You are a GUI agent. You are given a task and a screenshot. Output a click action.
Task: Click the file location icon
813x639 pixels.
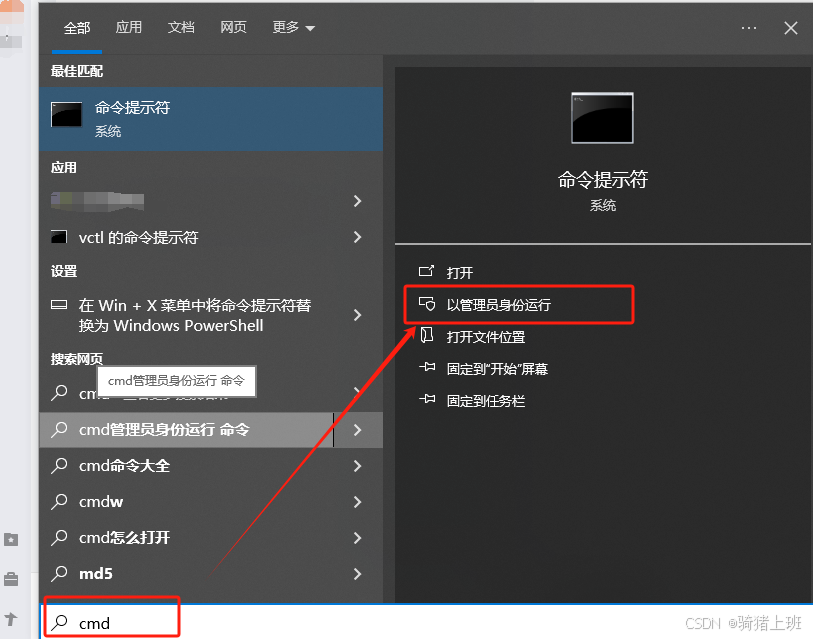(x=427, y=336)
